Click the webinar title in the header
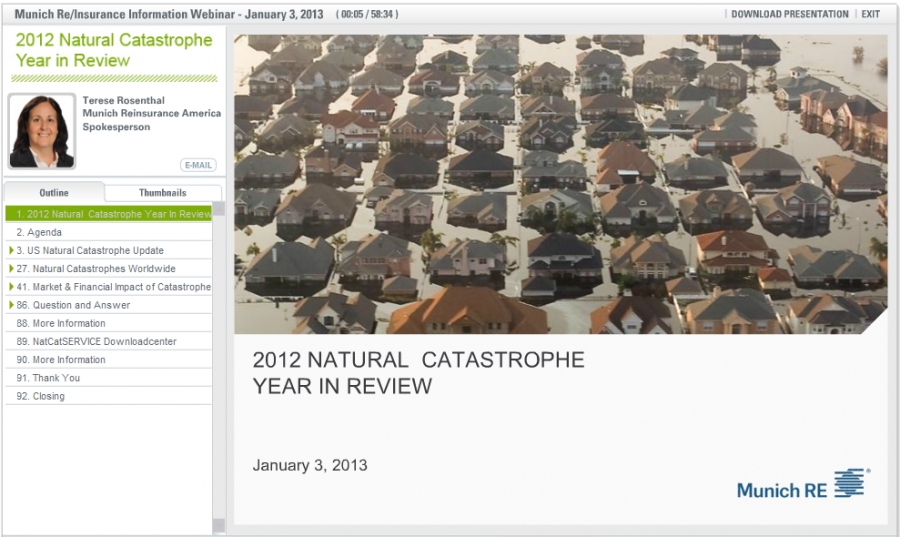The image size is (900, 537). (169, 14)
